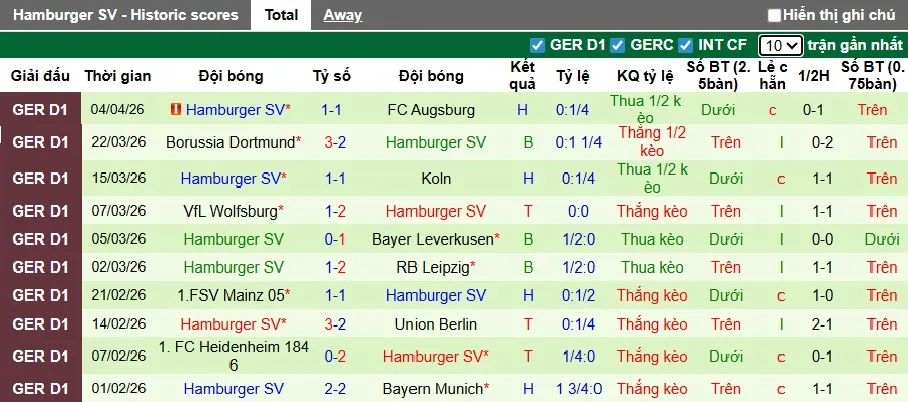Open the recent matches count dropdown
Image resolution: width=908 pixels, height=402 pixels.
[x=780, y=45]
